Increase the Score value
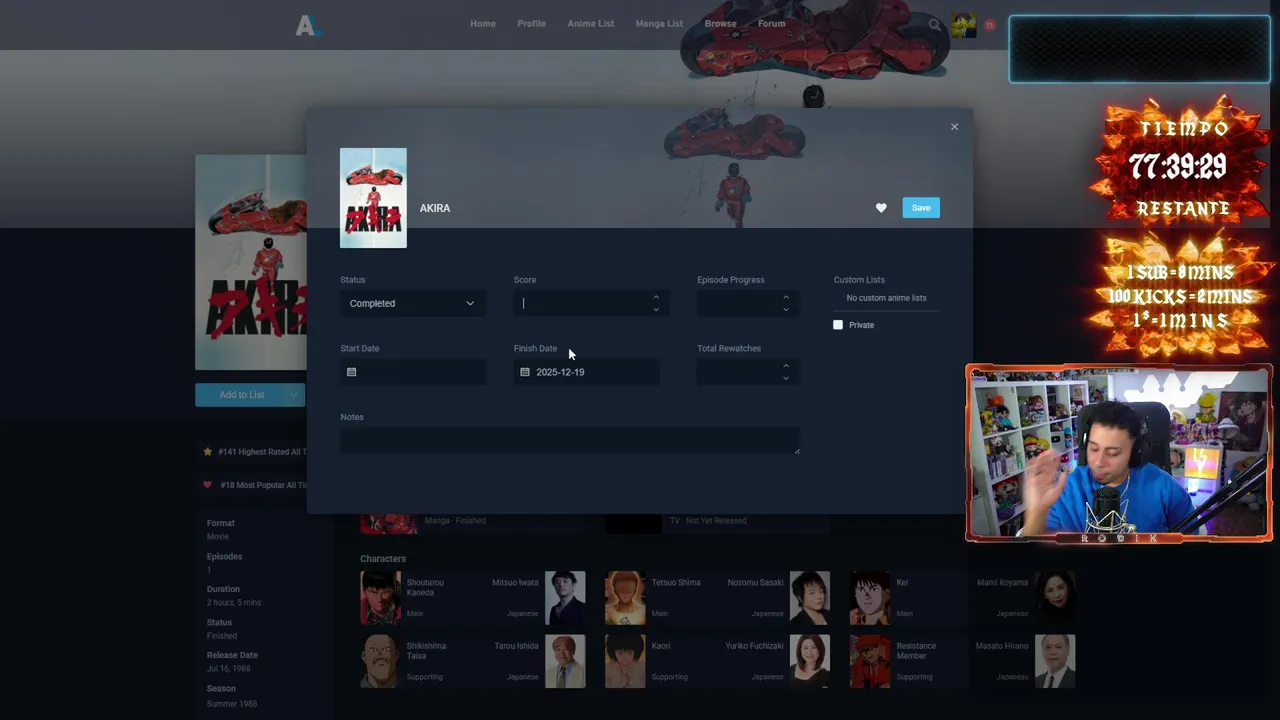Screen dimensions: 1280x720 coord(656,297)
